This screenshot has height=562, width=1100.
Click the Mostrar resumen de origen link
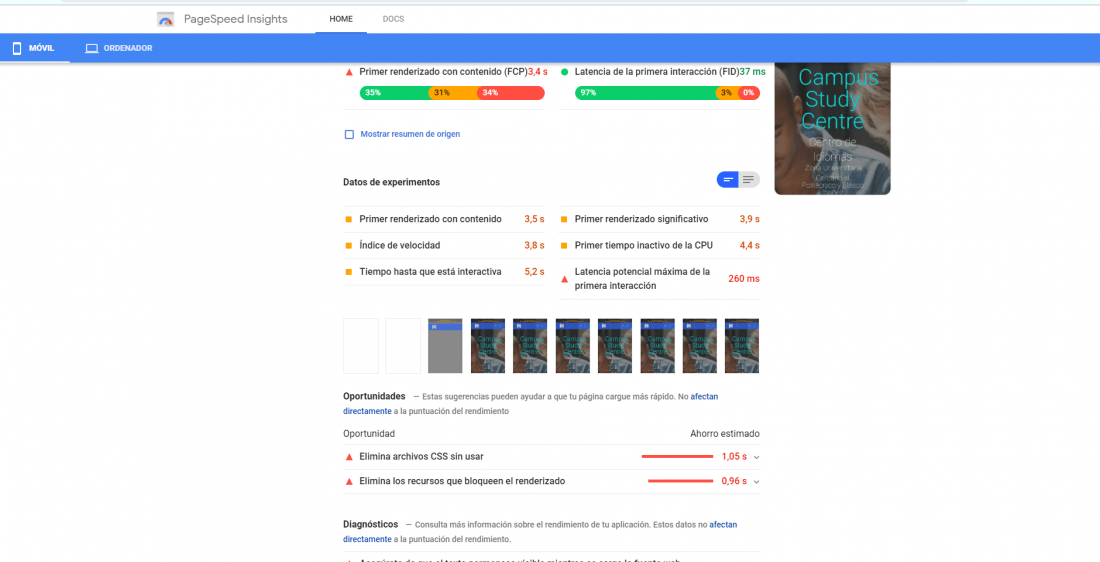(410, 134)
